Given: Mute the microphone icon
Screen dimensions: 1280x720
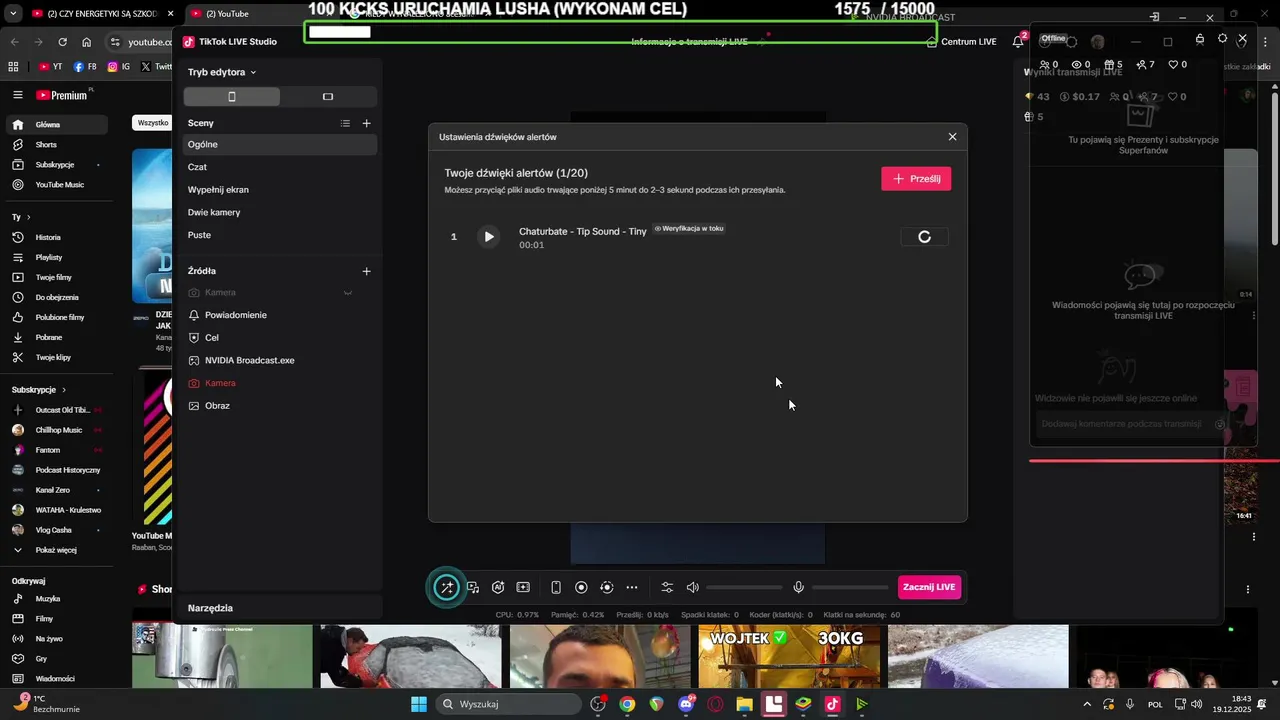Looking at the screenshot, I should pyautogui.click(x=798, y=587).
